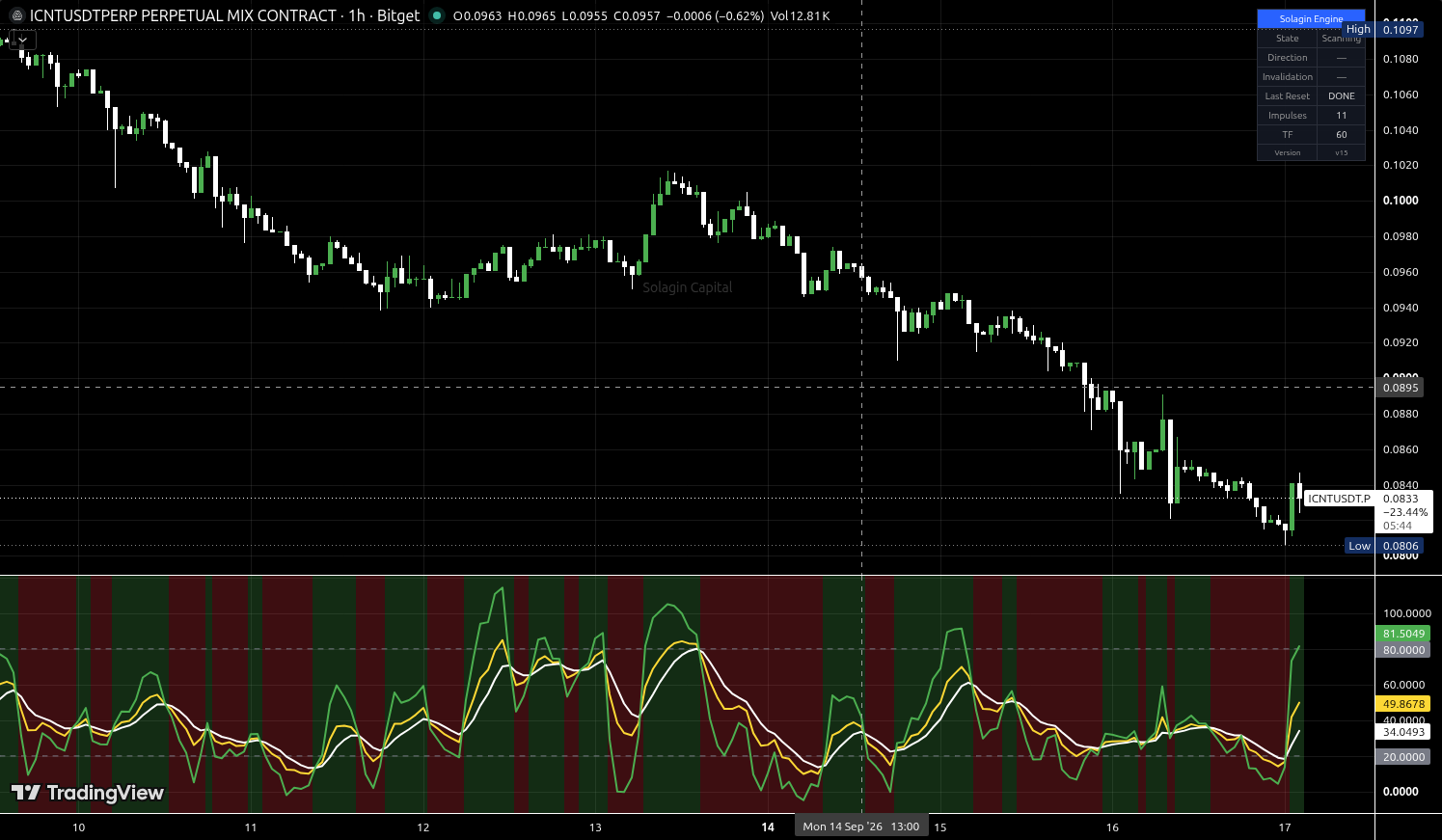Click the 0.0895 crosshair price label
Viewport: 1442px width, 840px height.
click(1401, 388)
